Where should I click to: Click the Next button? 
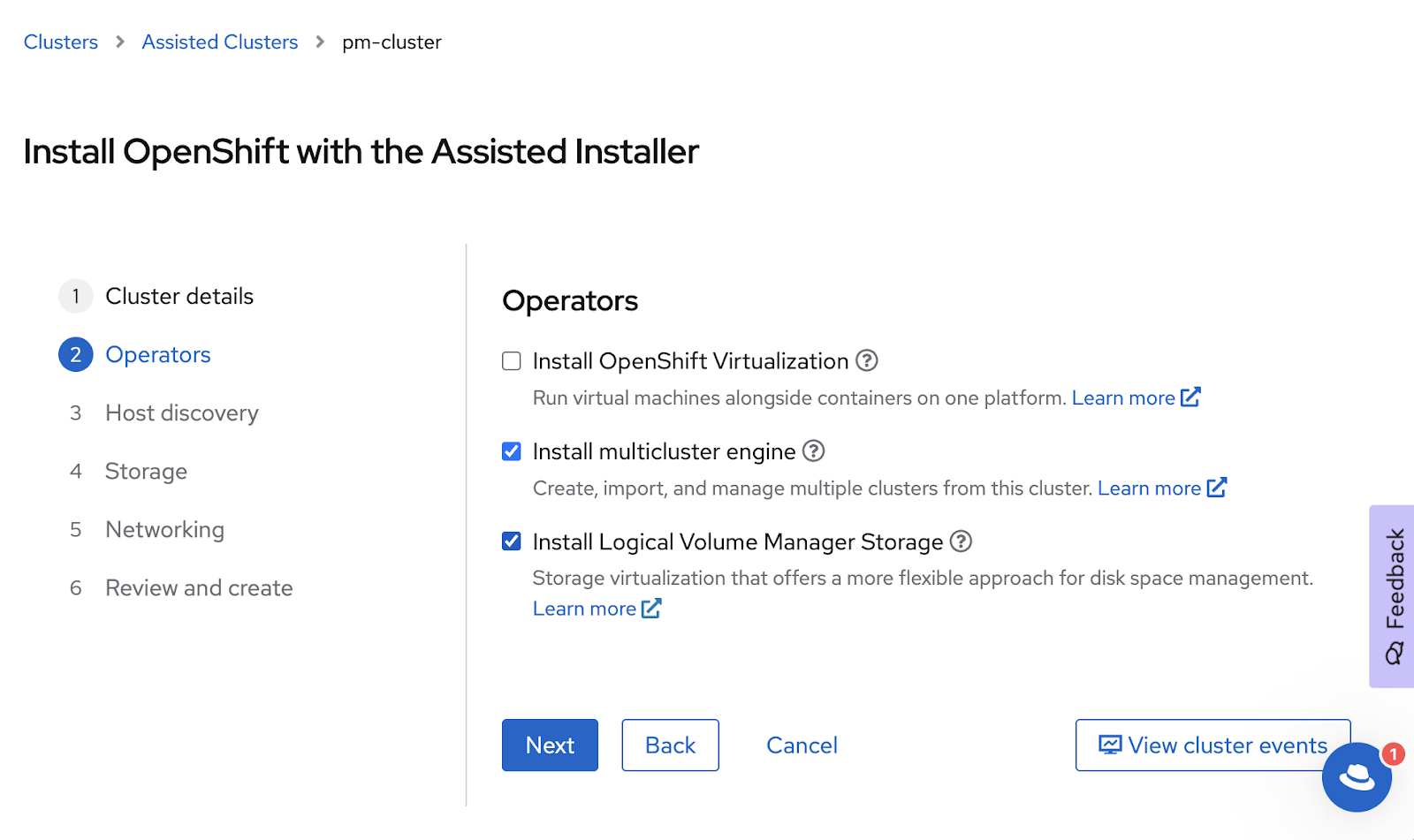[x=549, y=745]
